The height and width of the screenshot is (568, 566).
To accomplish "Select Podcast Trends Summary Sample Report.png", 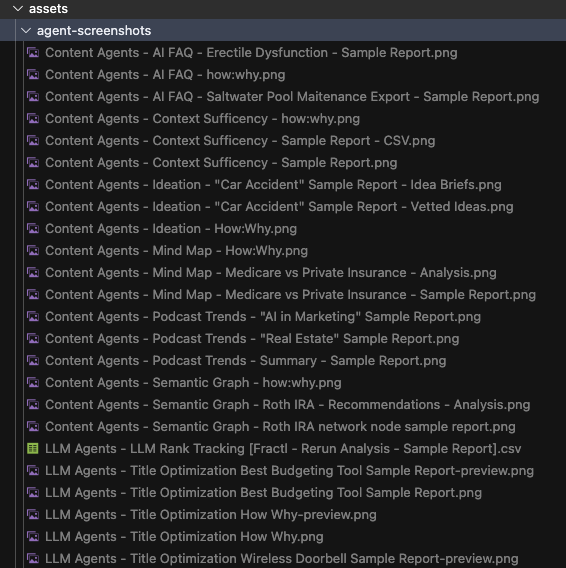I will 245,361.
